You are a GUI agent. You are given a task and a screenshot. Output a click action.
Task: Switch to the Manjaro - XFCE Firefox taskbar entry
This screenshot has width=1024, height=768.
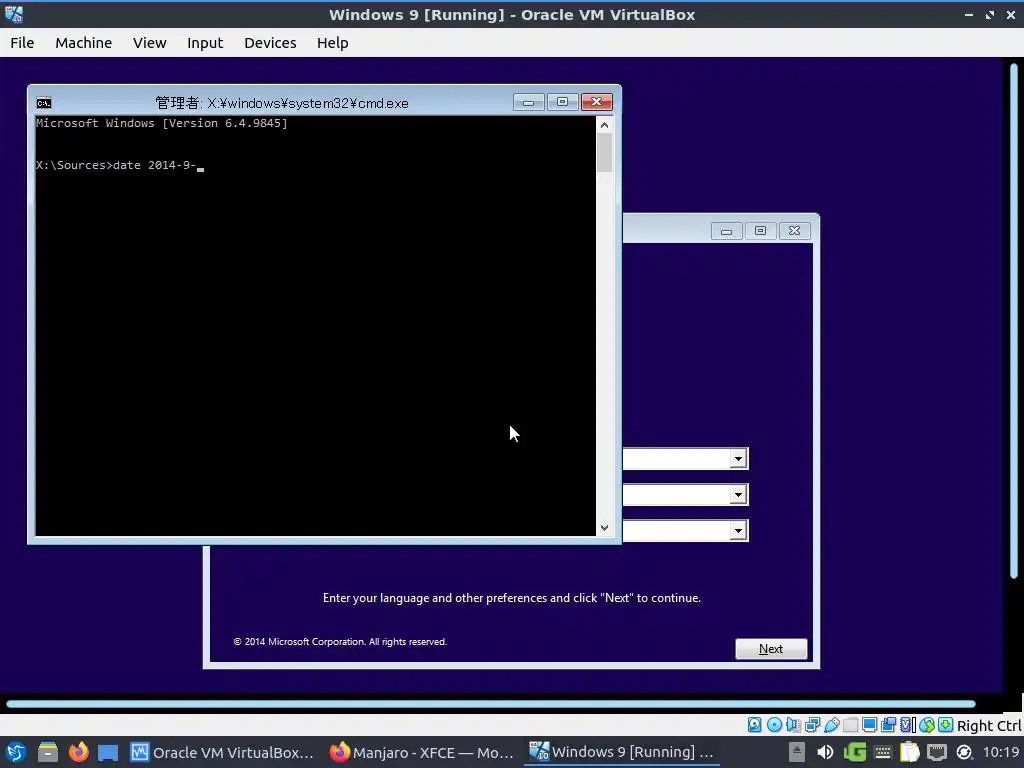tap(421, 752)
